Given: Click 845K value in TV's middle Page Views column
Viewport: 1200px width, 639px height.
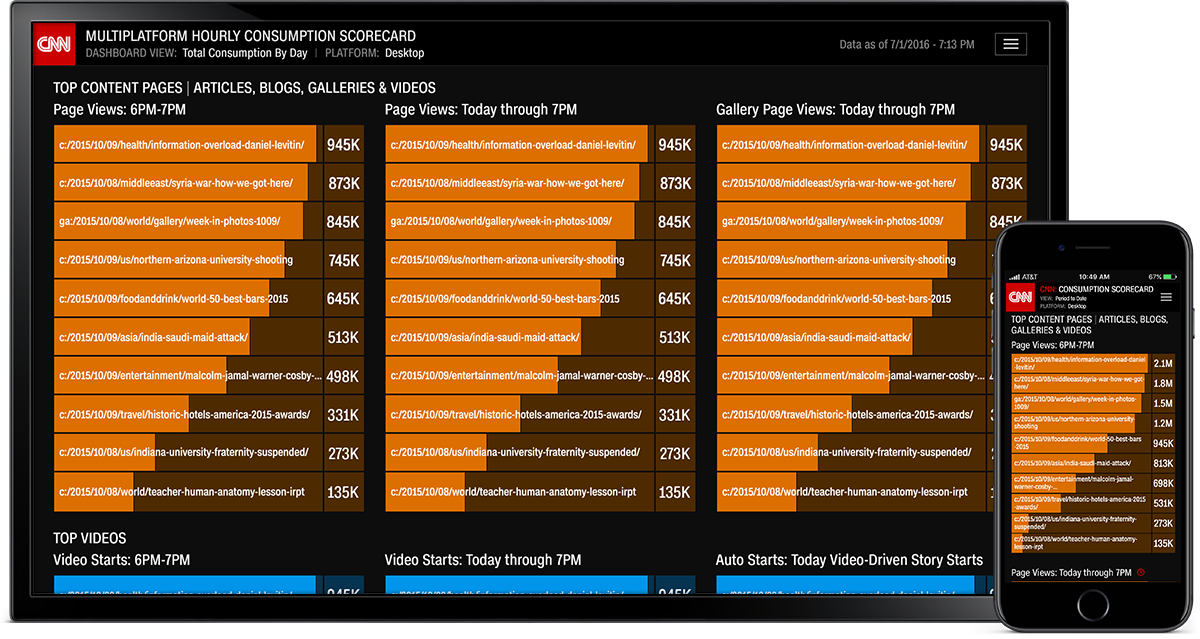Looking at the screenshot, I should 675,222.
